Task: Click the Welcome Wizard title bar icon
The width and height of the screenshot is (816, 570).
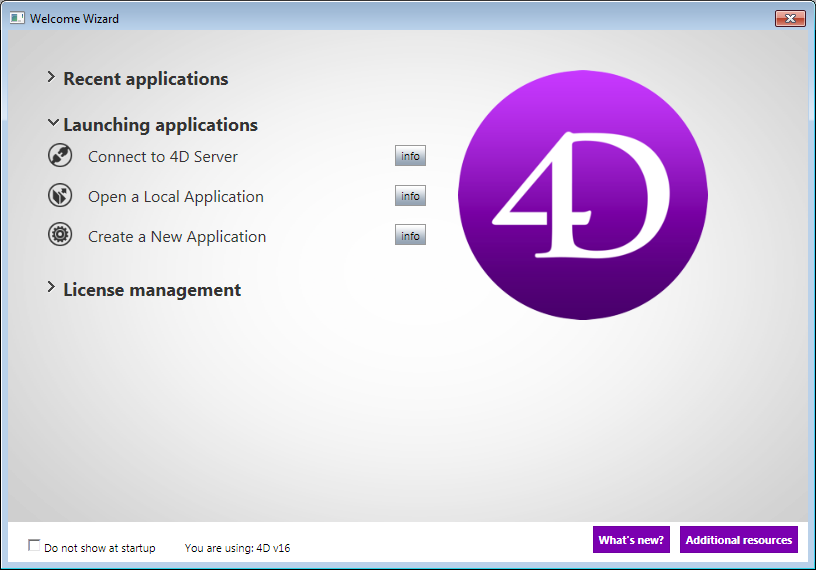Action: [x=17, y=18]
